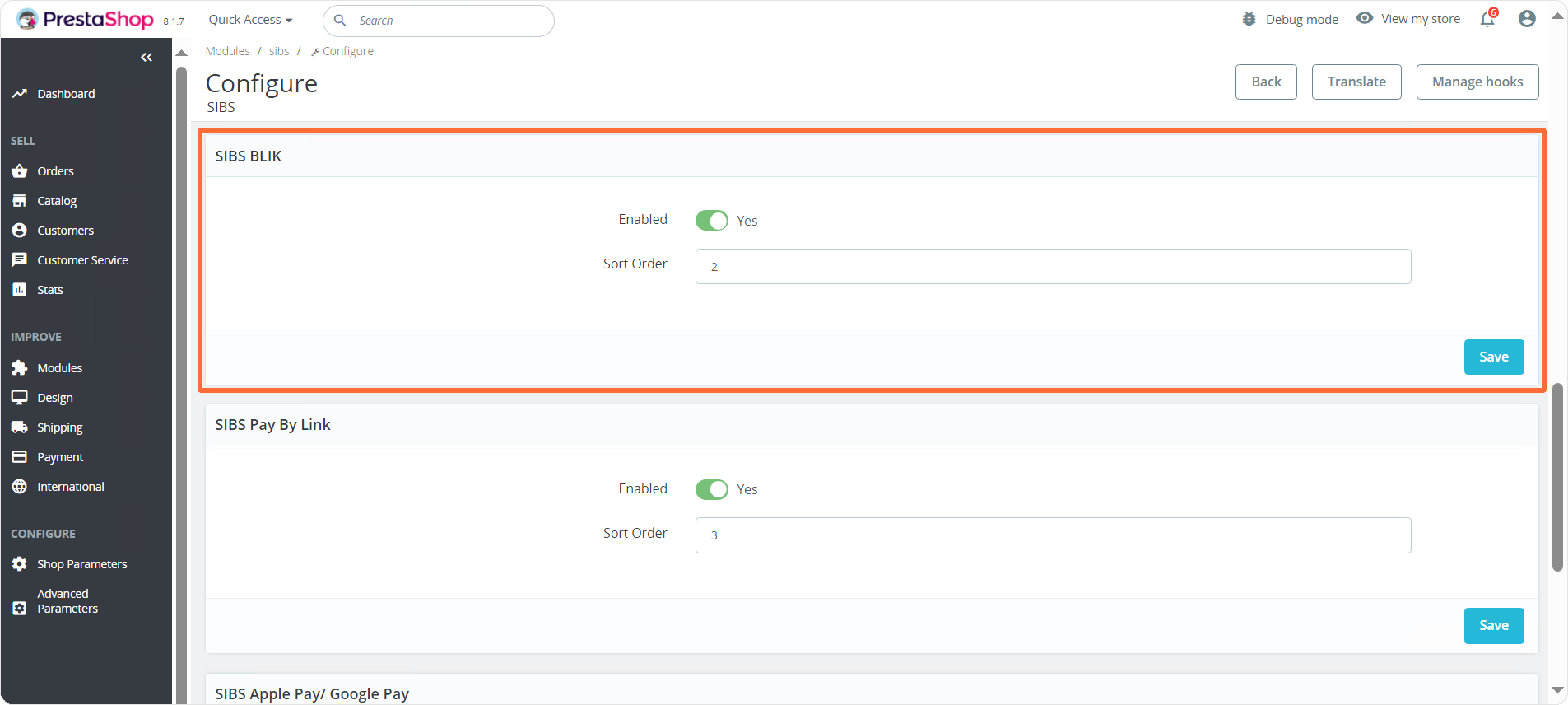
Task: Click the Modules puzzle piece icon
Action: tap(19, 368)
